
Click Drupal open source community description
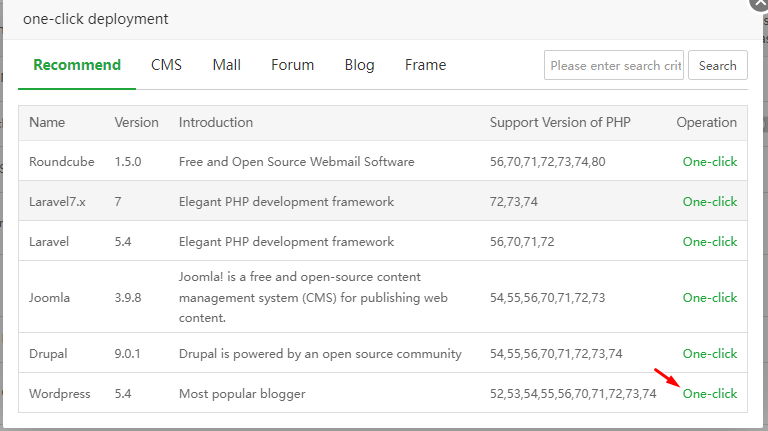[x=320, y=354]
